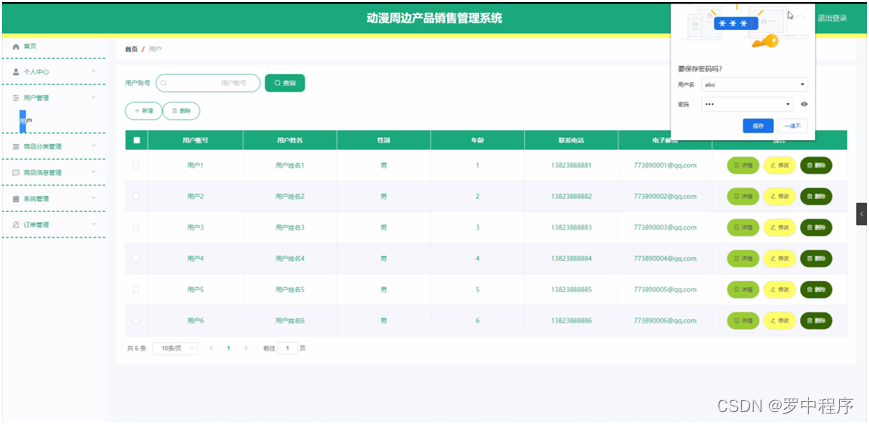This screenshot has width=869, height=424.
Task: Click 删除 for the 用户5 row
Action: (816, 289)
